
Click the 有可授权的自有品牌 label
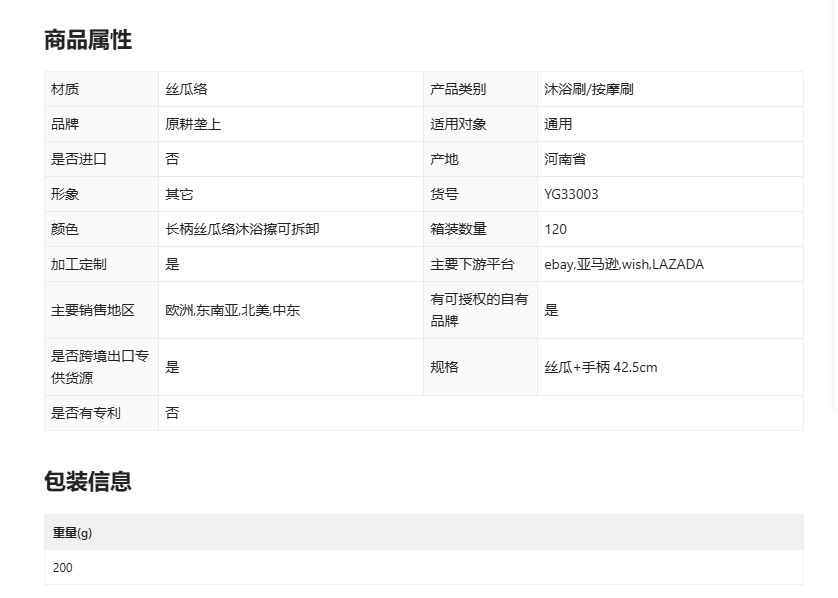click(479, 310)
